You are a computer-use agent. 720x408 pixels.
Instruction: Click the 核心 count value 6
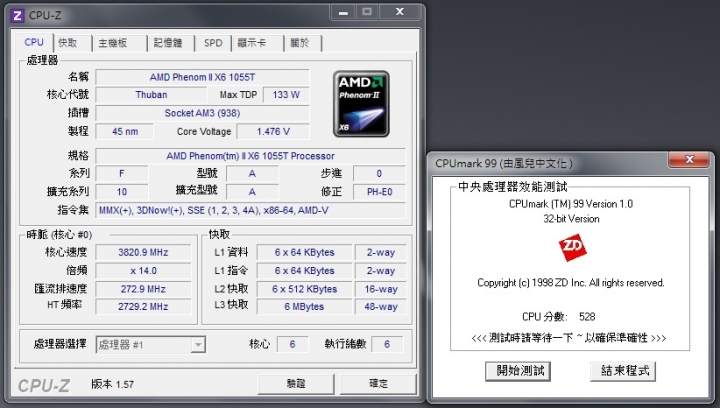292,345
